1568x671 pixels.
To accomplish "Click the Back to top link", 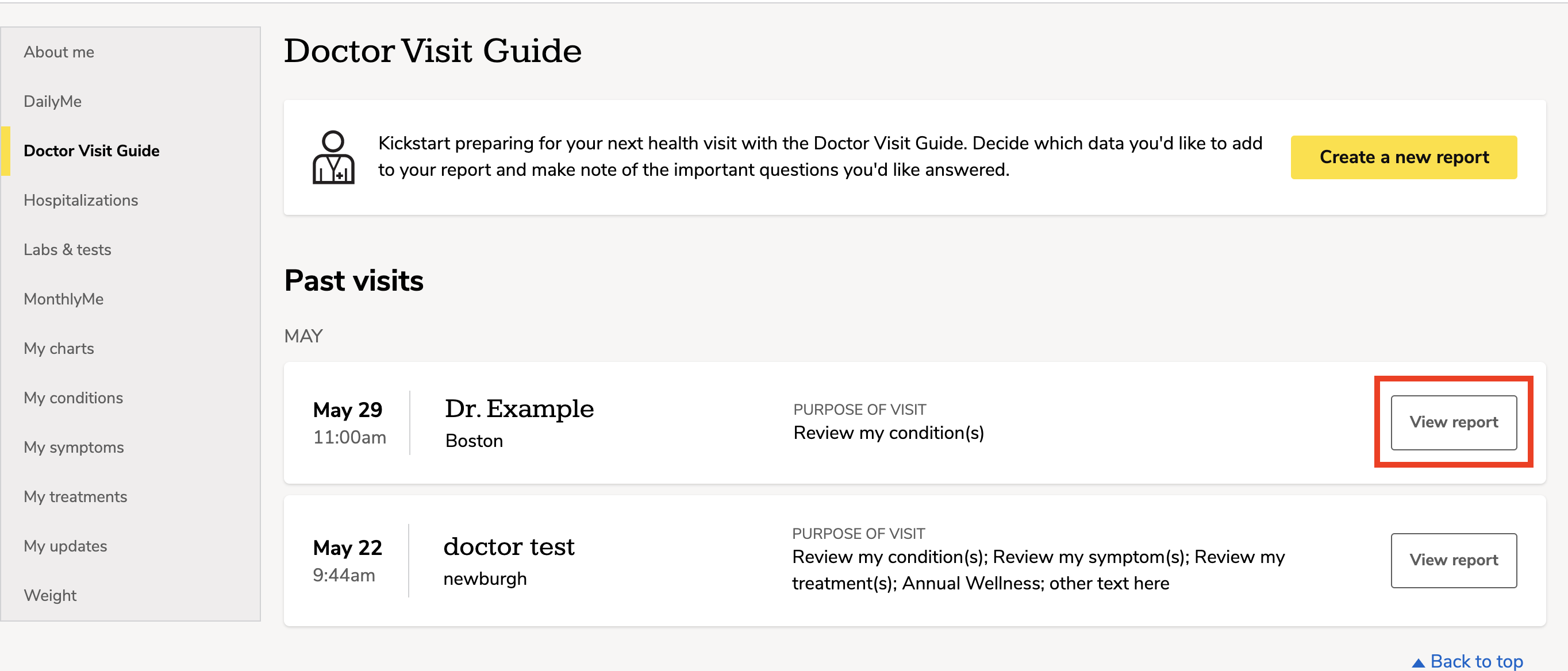I will click(x=1467, y=661).
